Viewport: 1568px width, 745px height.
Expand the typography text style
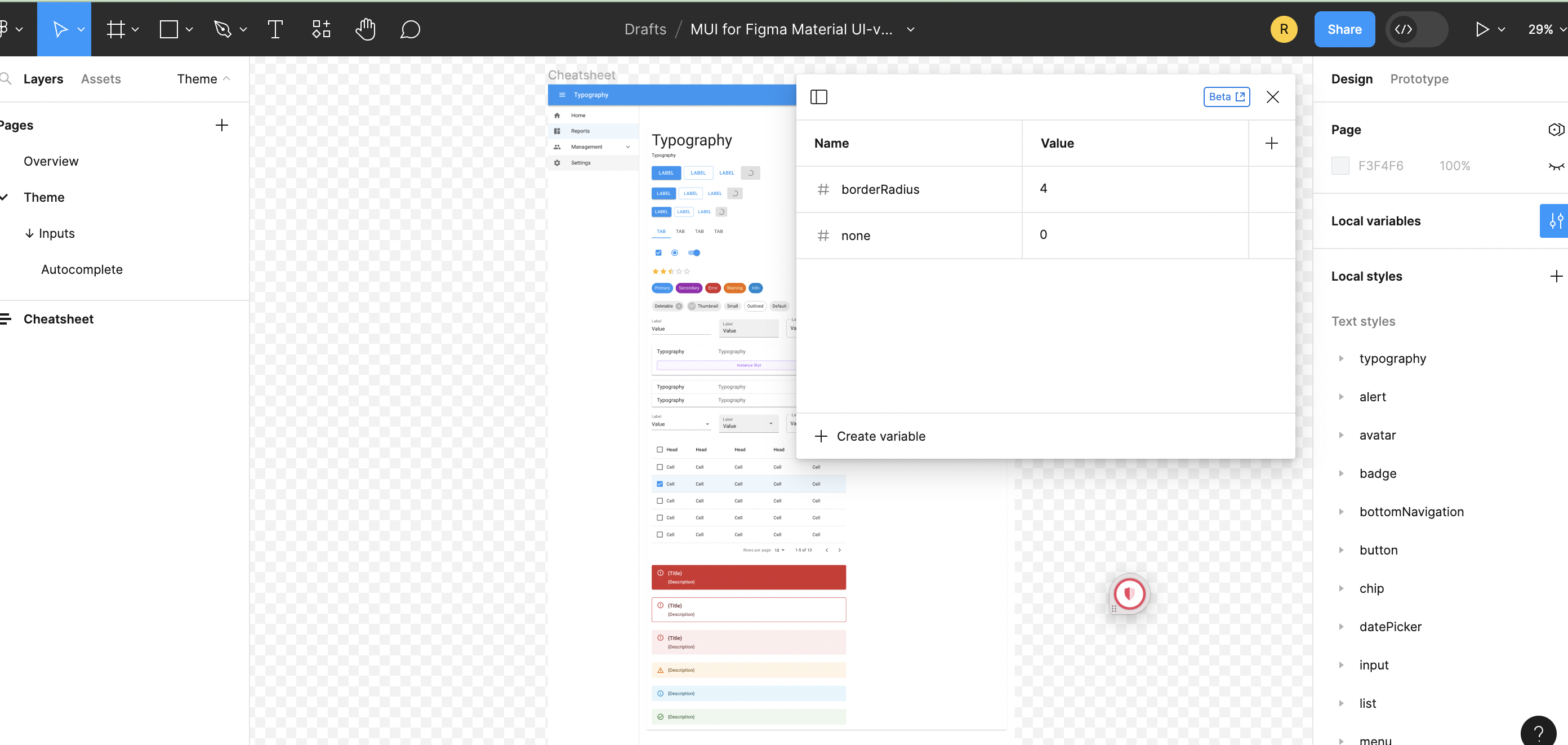[x=1342, y=358]
